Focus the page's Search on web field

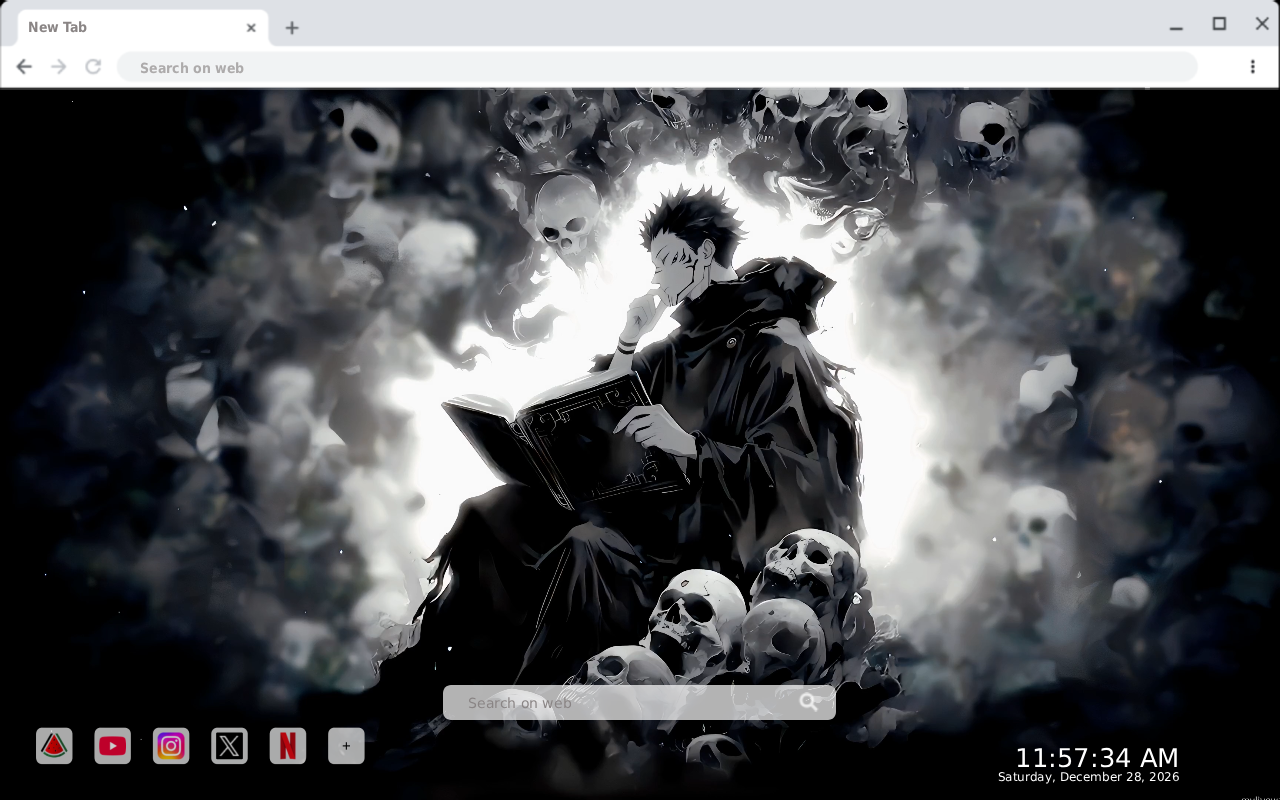coord(639,702)
